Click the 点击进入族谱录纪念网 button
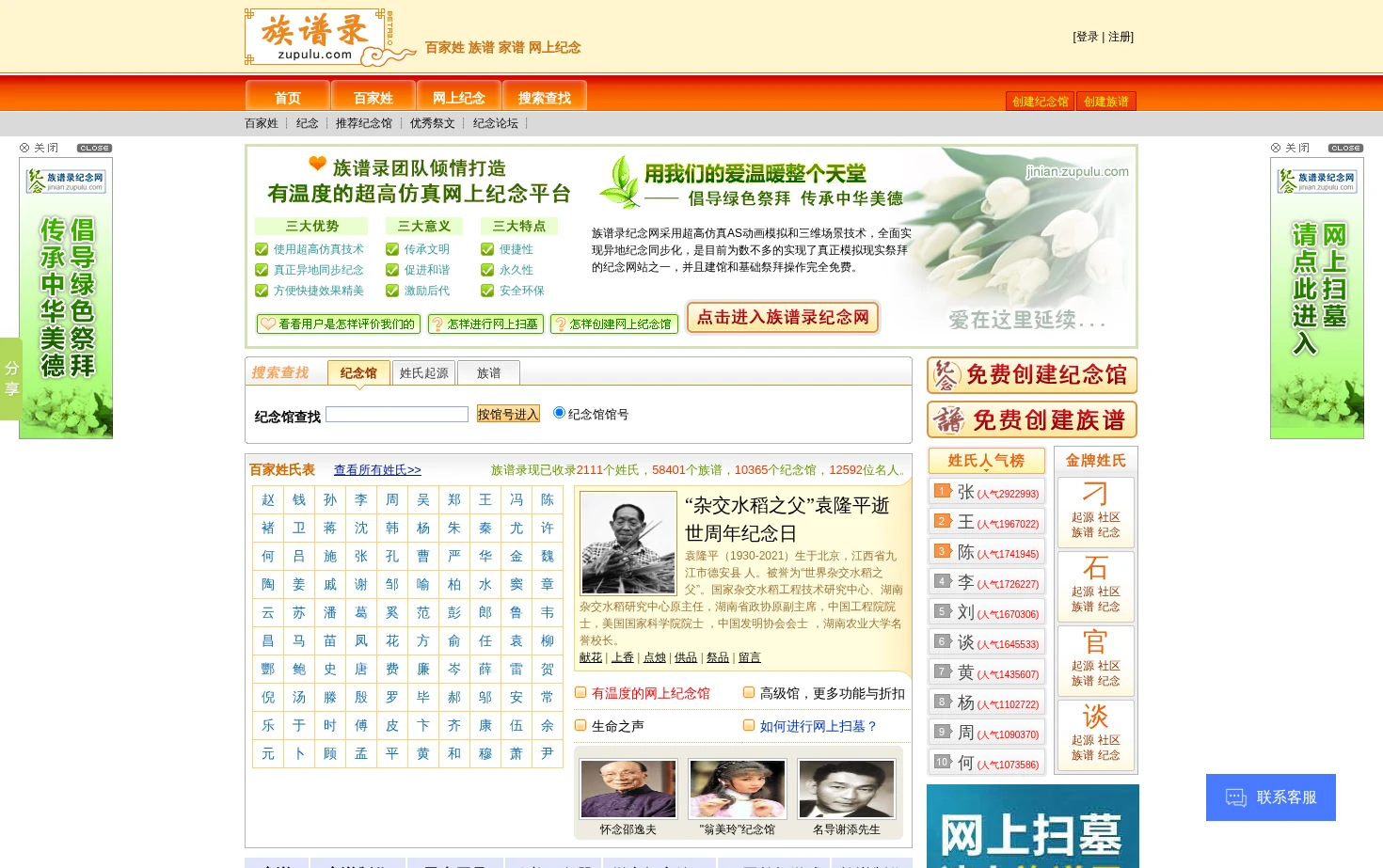 coord(783,318)
